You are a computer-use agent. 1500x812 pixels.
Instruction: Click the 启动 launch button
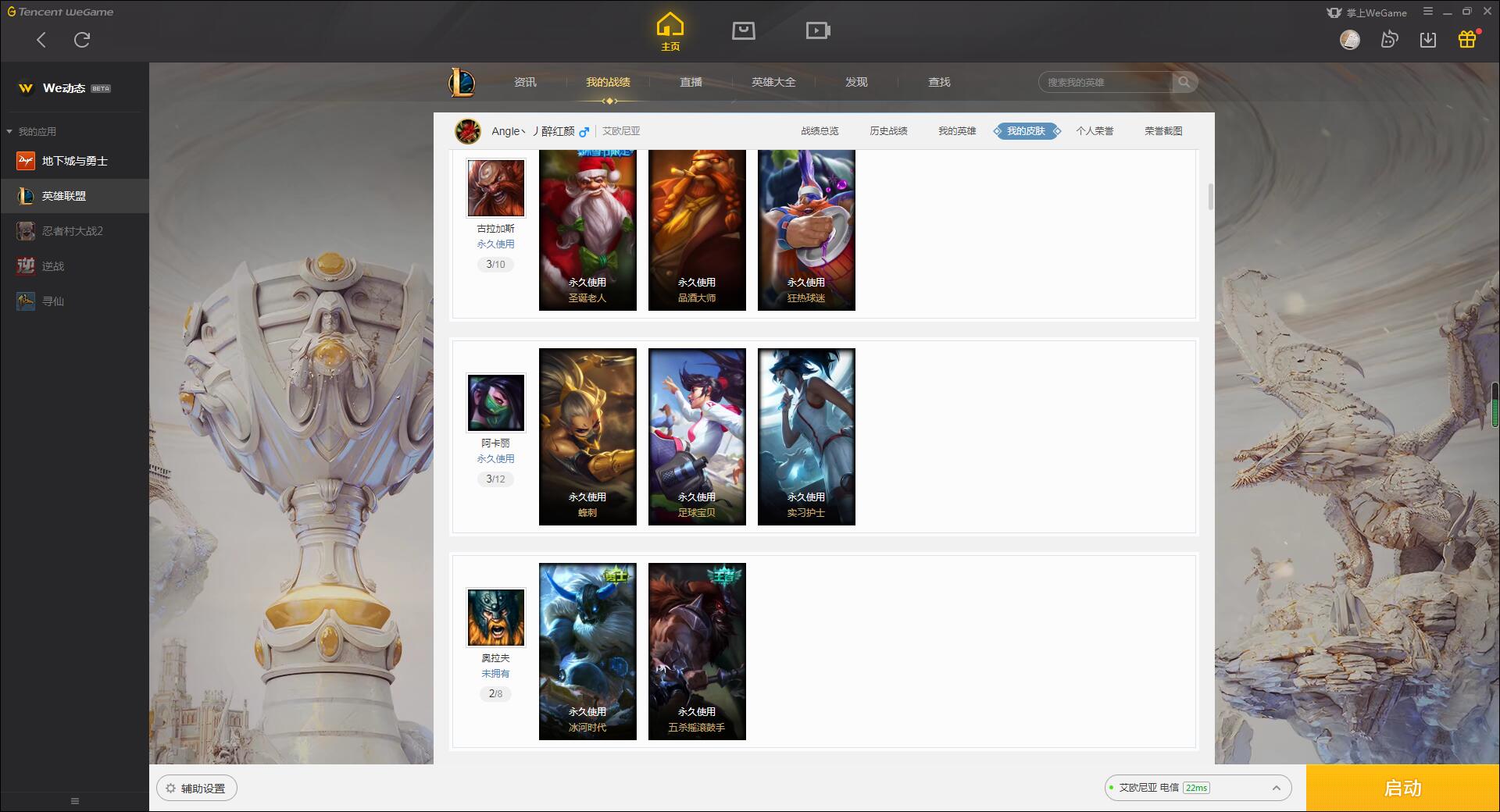1402,788
